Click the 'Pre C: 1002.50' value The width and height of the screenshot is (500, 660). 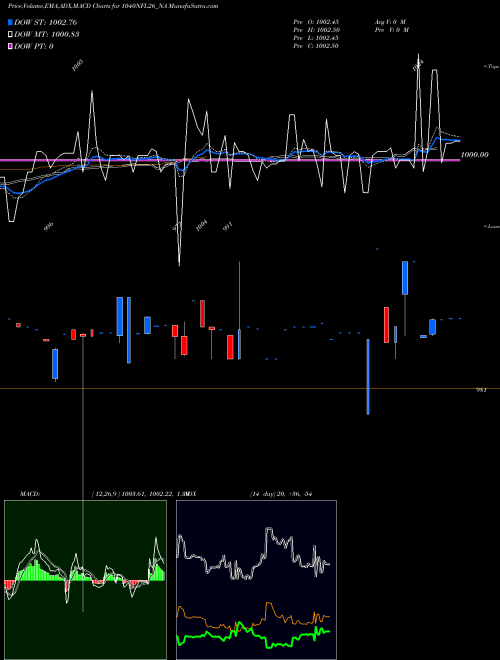316,45
